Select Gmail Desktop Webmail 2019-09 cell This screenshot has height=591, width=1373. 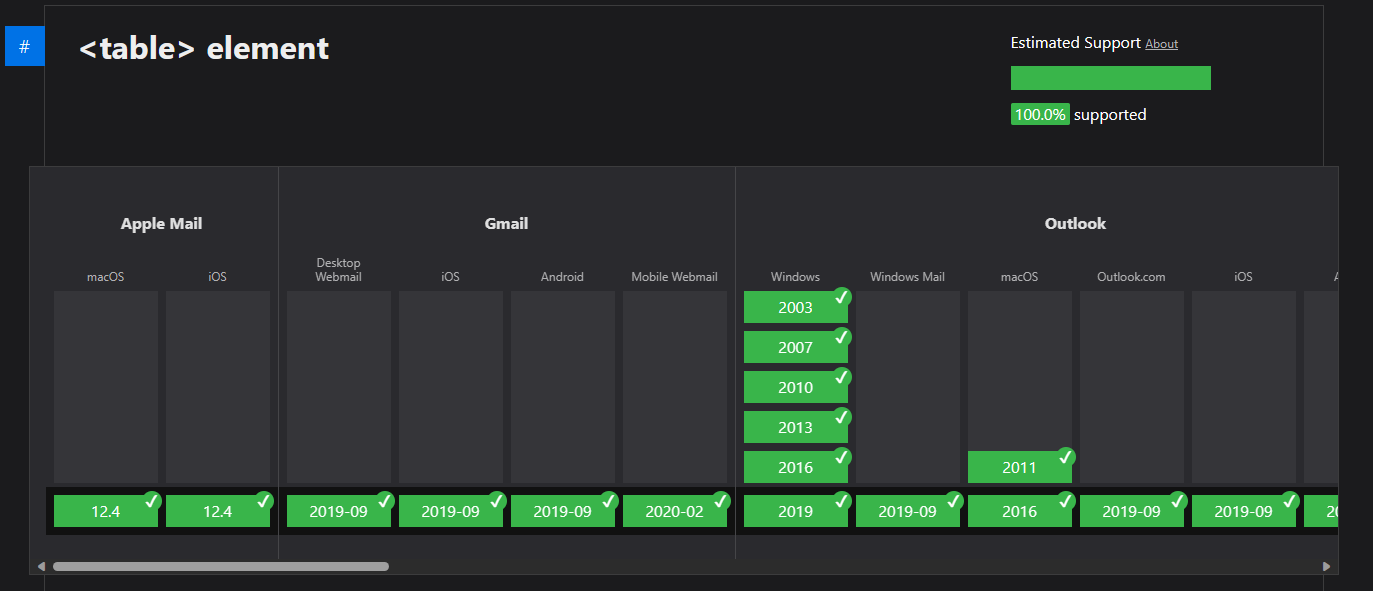tap(338, 512)
